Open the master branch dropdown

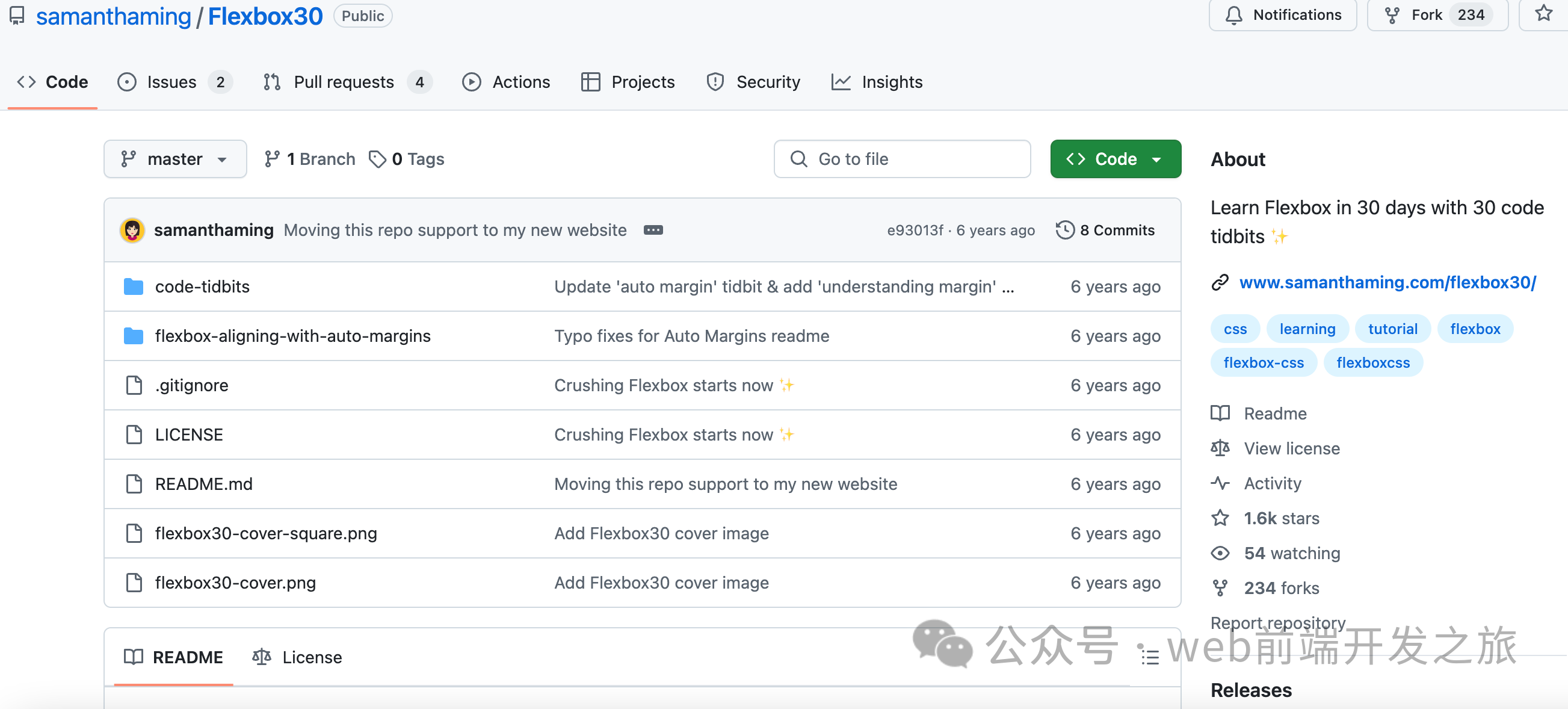tap(174, 159)
